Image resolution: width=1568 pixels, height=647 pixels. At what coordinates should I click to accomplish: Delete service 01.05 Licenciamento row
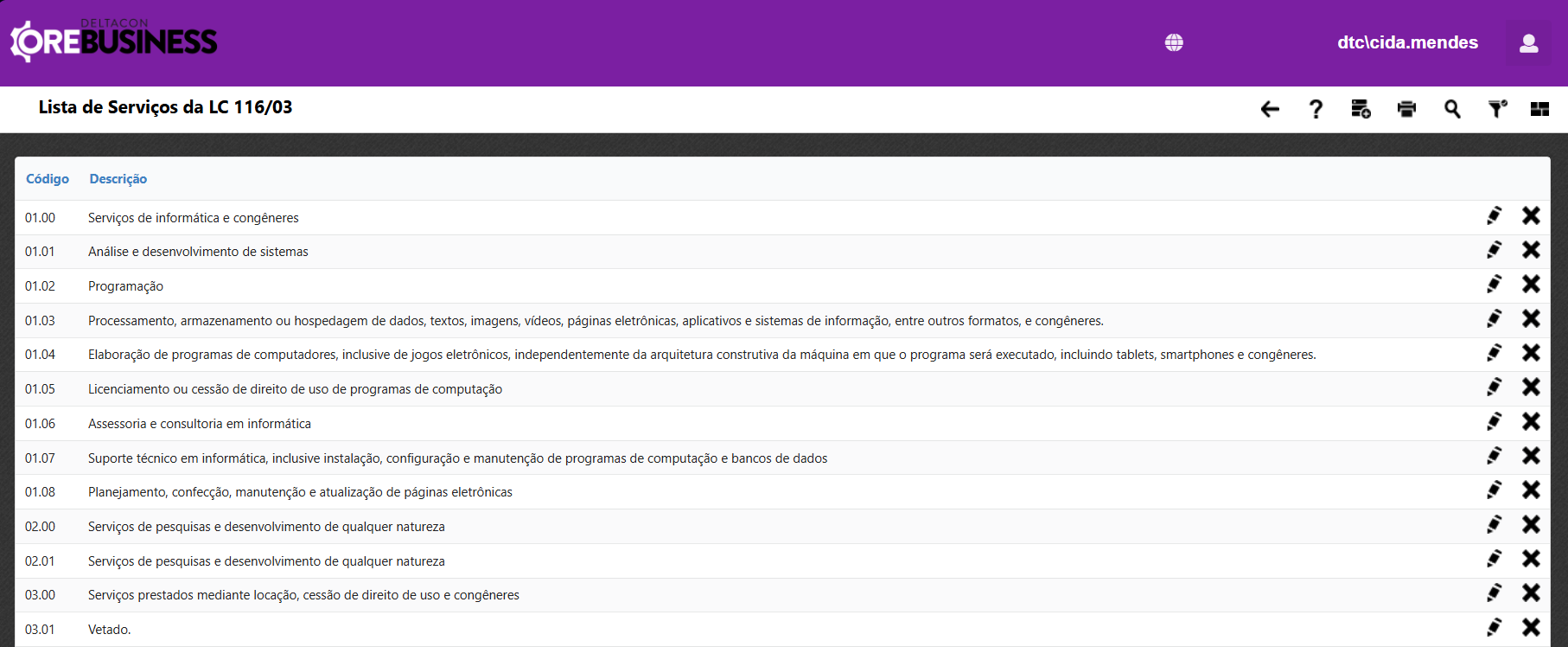1531,388
